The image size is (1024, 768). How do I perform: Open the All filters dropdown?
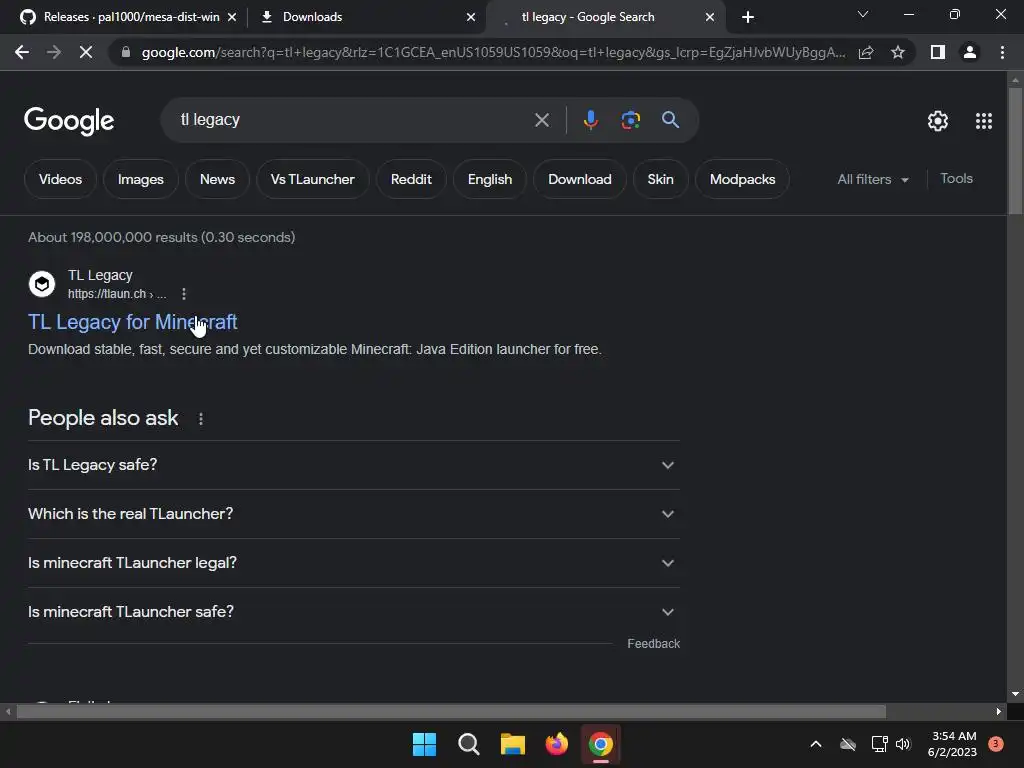tap(872, 179)
